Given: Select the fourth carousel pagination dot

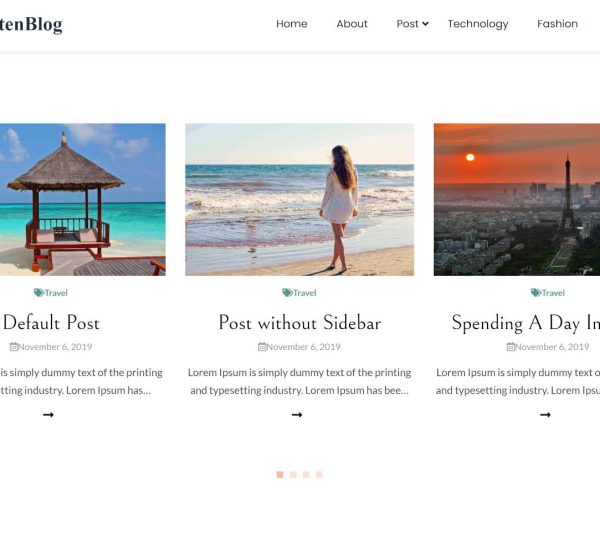Looking at the screenshot, I should pyautogui.click(x=319, y=475).
